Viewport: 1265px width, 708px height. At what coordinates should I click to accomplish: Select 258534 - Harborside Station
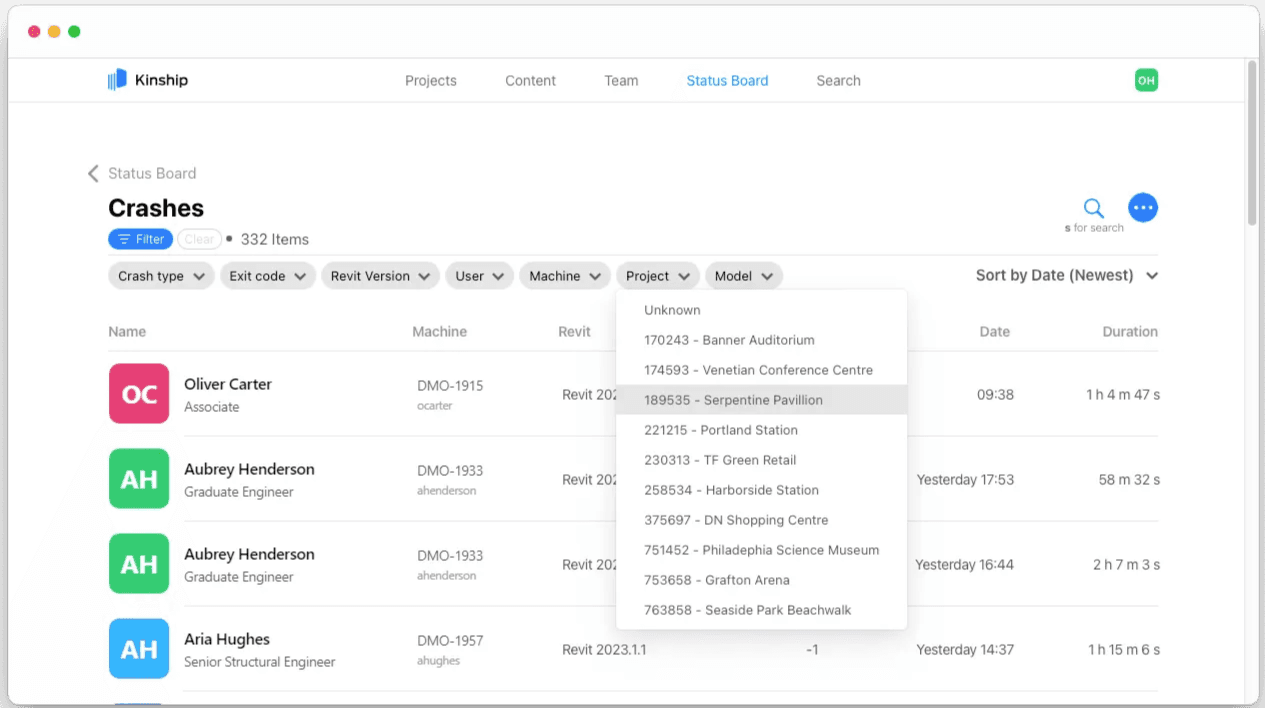point(762,490)
